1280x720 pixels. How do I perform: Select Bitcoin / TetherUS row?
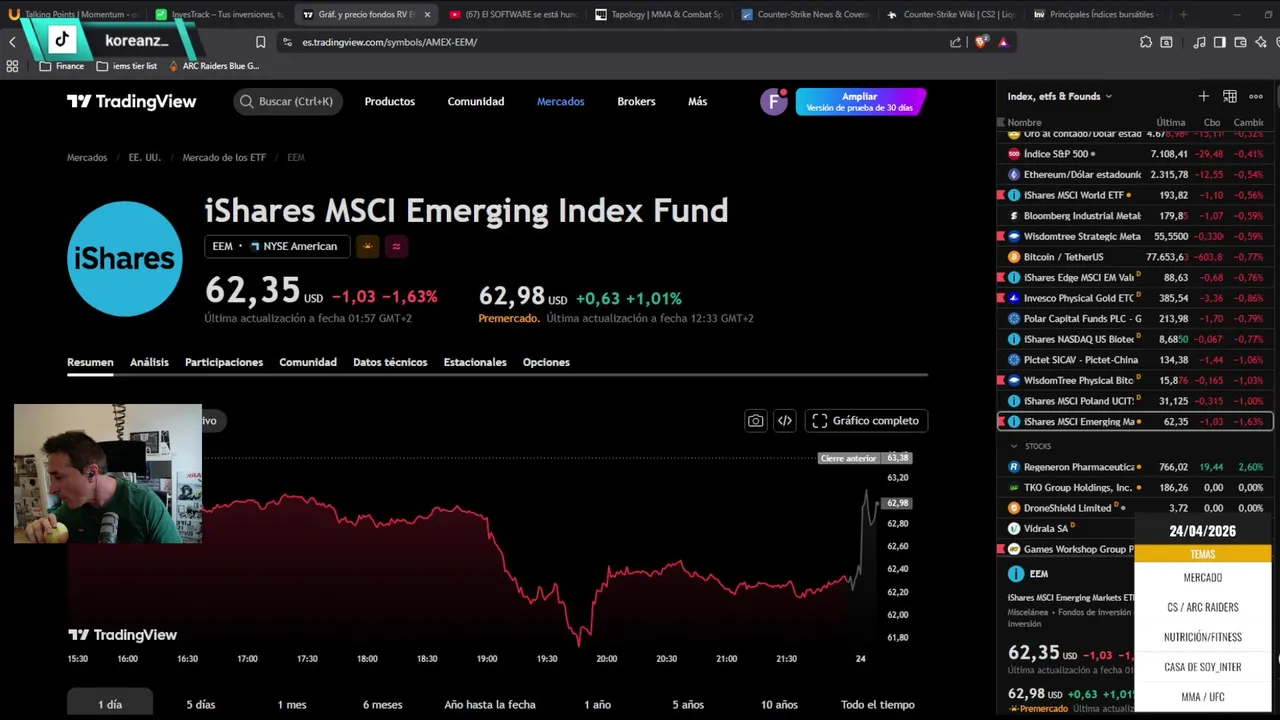point(1136,257)
